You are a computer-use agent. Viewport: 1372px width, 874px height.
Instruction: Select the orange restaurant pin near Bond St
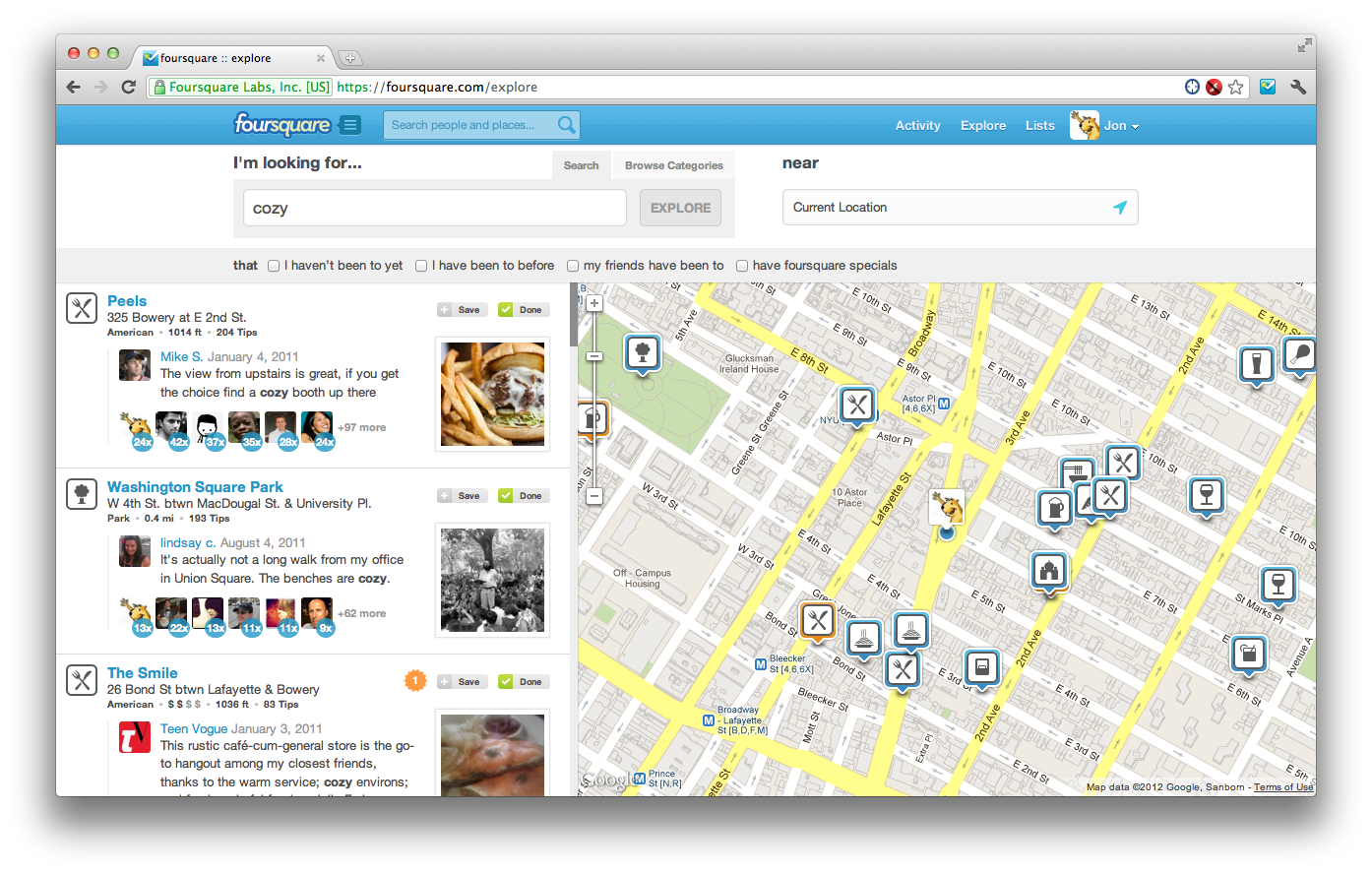point(817,621)
